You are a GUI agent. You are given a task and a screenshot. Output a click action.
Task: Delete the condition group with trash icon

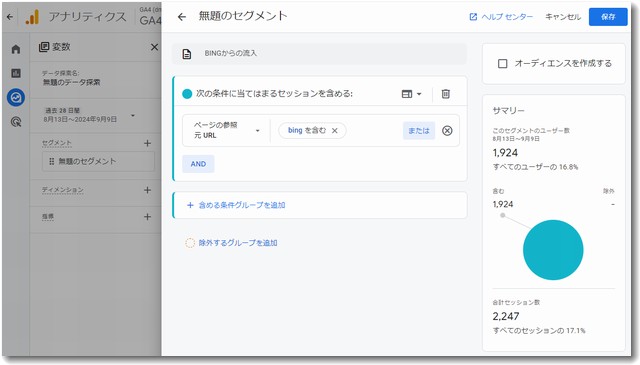[446, 94]
